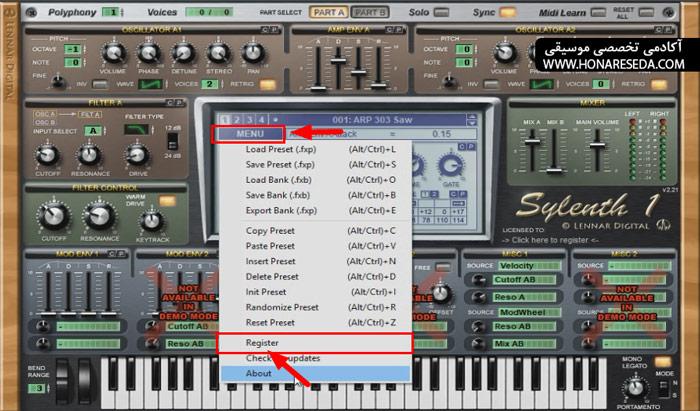Viewport: 700px width, 411px height.
Task: Click the Filter Control Cutoff knob
Action: (x=54, y=216)
